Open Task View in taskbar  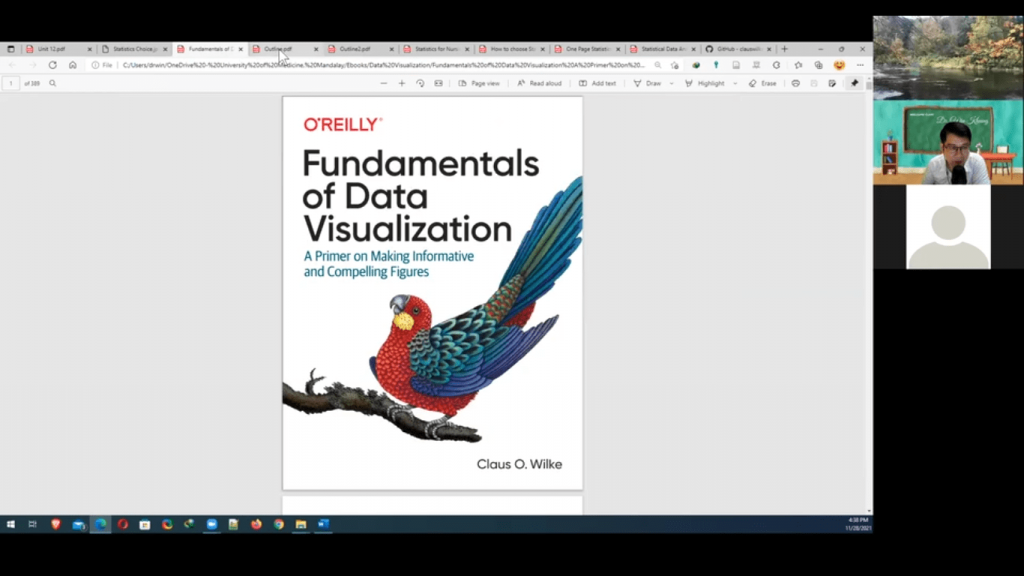(33, 524)
